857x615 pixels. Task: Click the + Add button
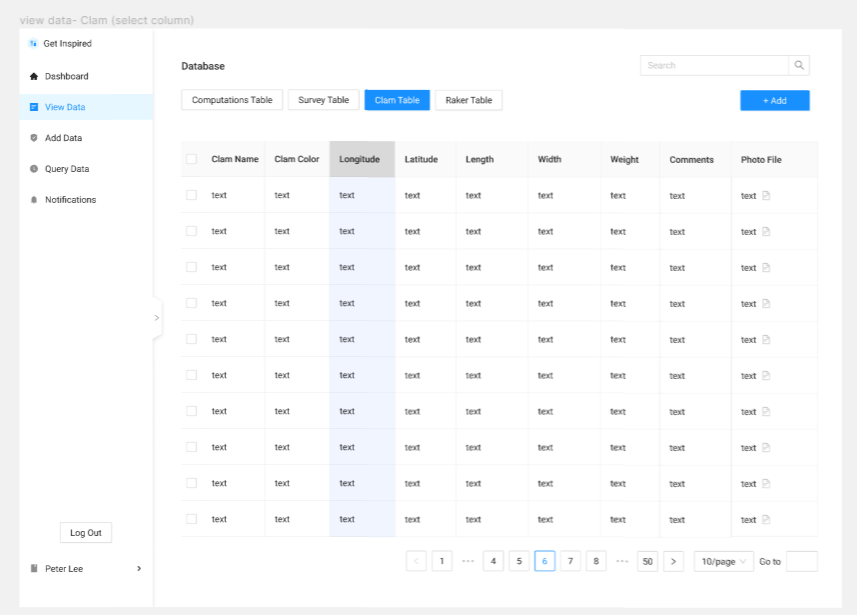coord(775,100)
